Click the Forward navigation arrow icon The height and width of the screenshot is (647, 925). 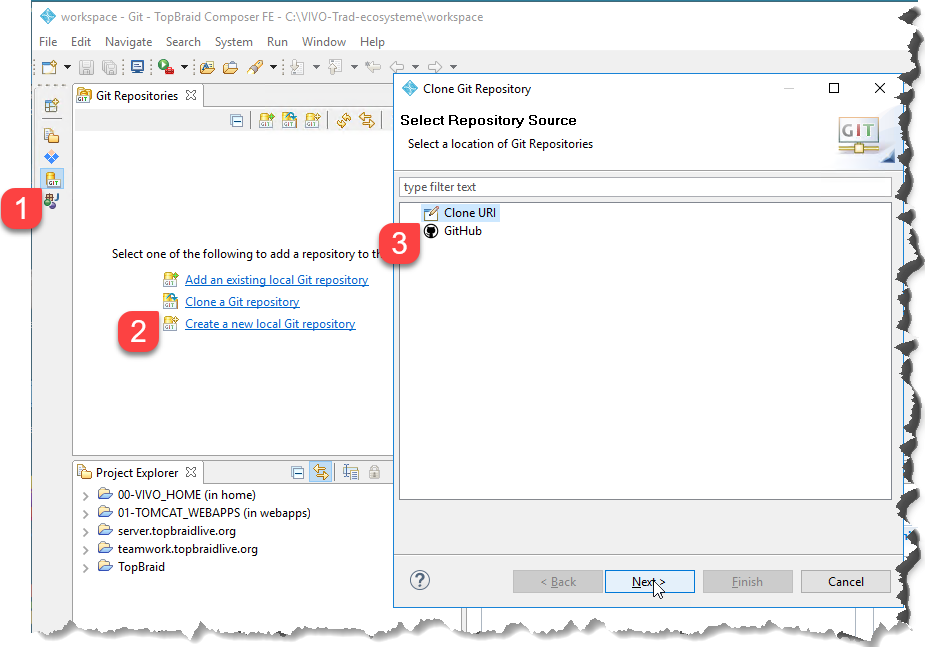tap(435, 67)
